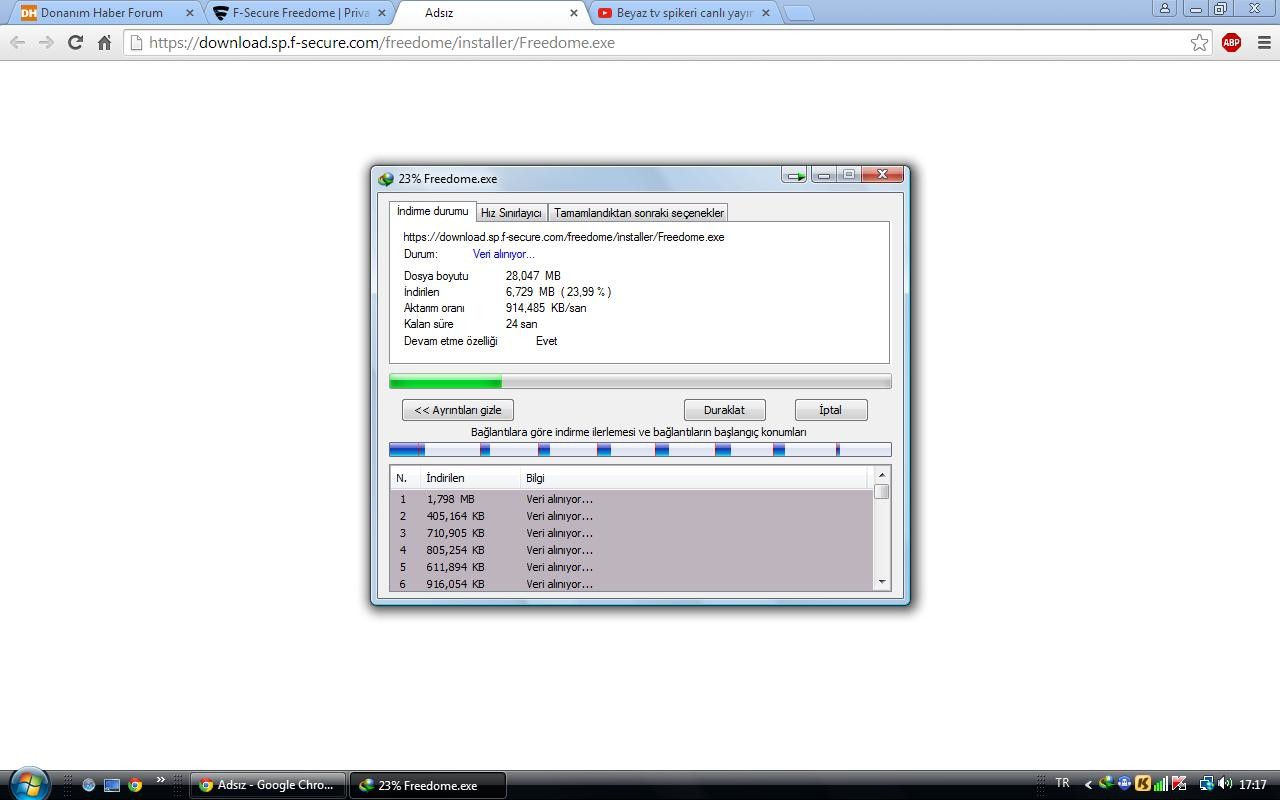This screenshot has width=1280, height=800.
Task: Open a new Chrome tab
Action: (x=798, y=13)
